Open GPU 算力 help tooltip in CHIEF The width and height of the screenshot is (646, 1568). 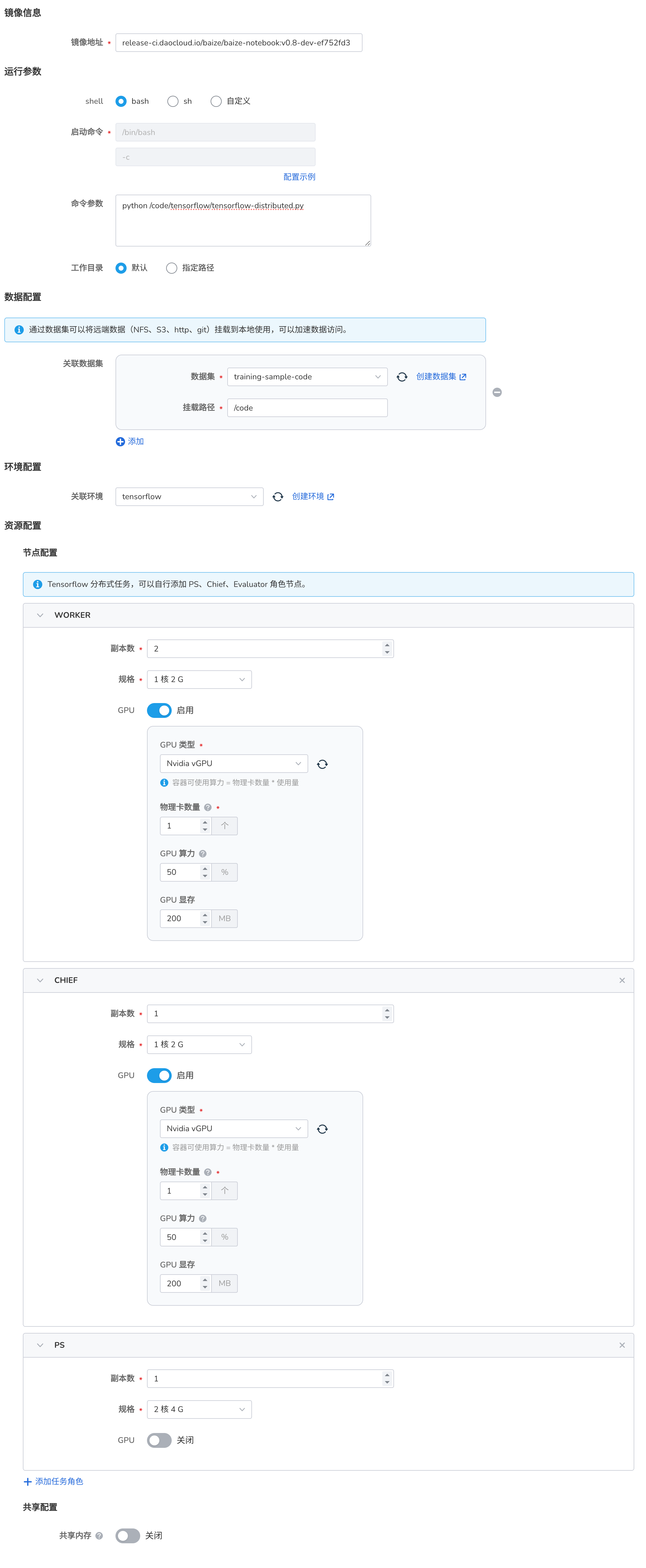point(203,1218)
